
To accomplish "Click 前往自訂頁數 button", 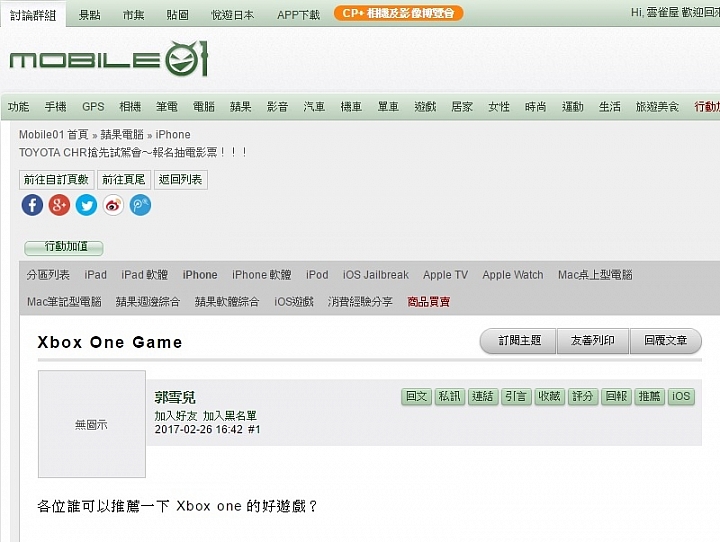I will [x=56, y=180].
